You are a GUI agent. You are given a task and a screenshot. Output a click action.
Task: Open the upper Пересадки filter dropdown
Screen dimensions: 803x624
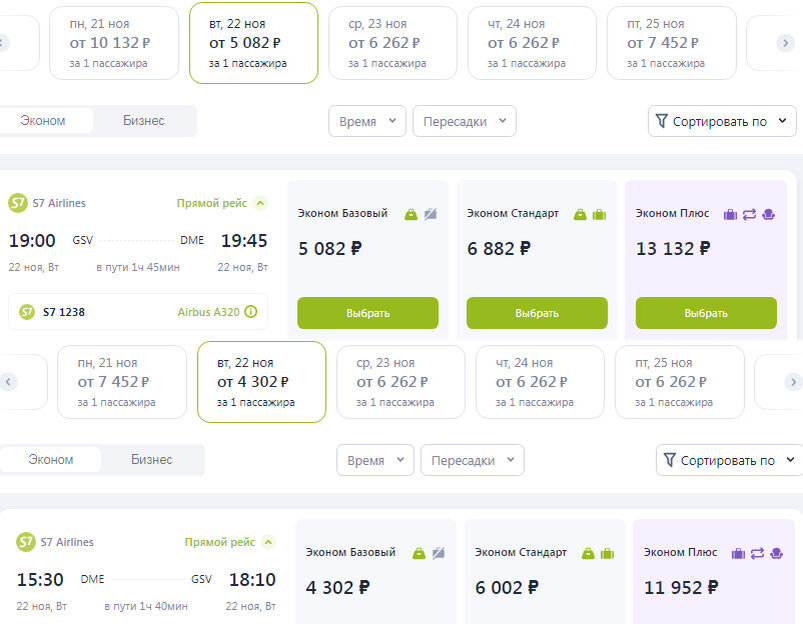click(464, 121)
